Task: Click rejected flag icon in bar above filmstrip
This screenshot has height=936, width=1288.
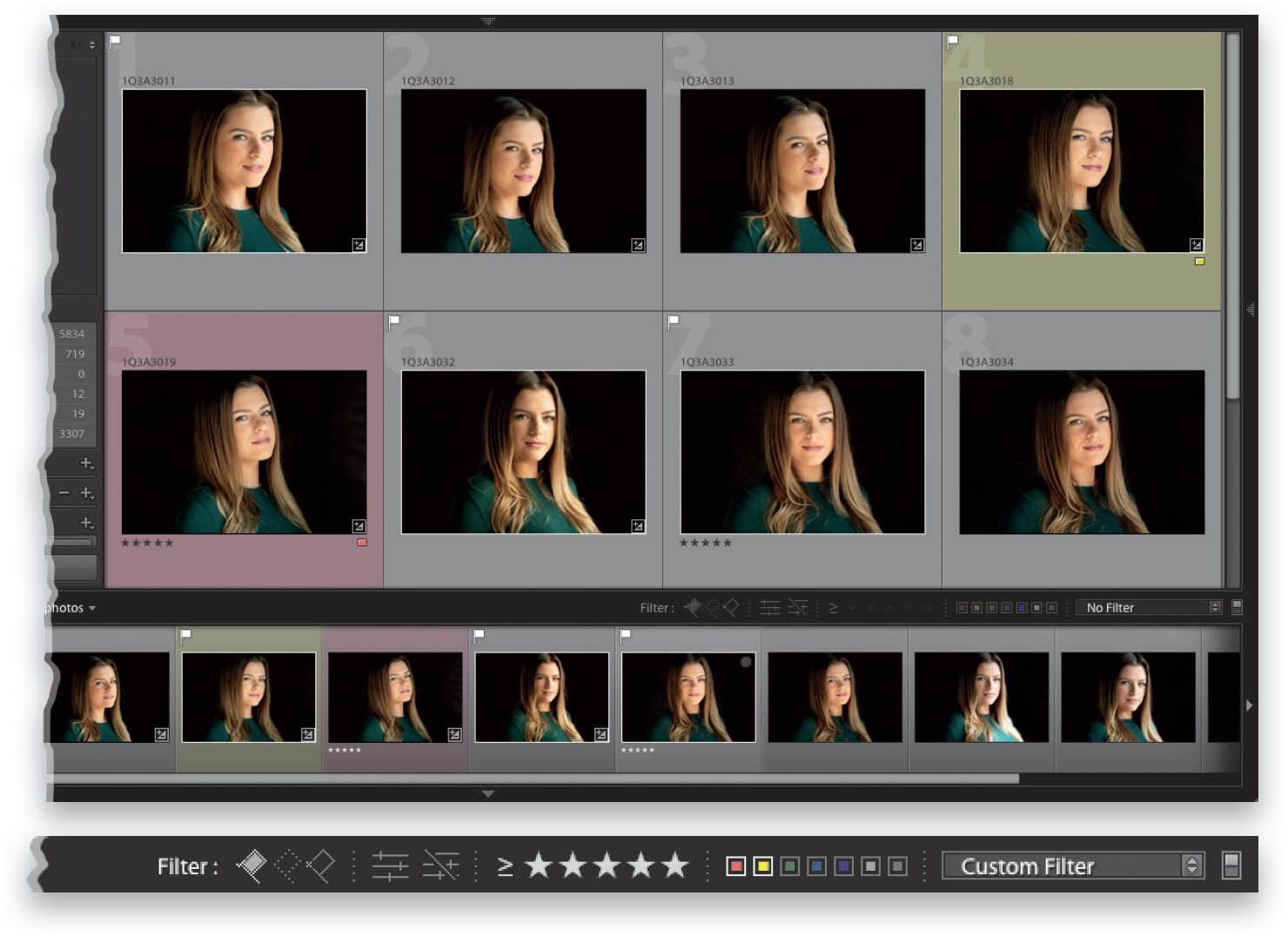Action: tap(731, 607)
